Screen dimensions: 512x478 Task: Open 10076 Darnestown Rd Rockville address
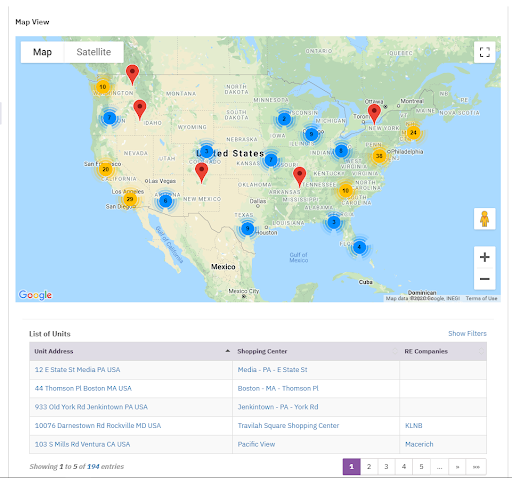click(x=98, y=426)
